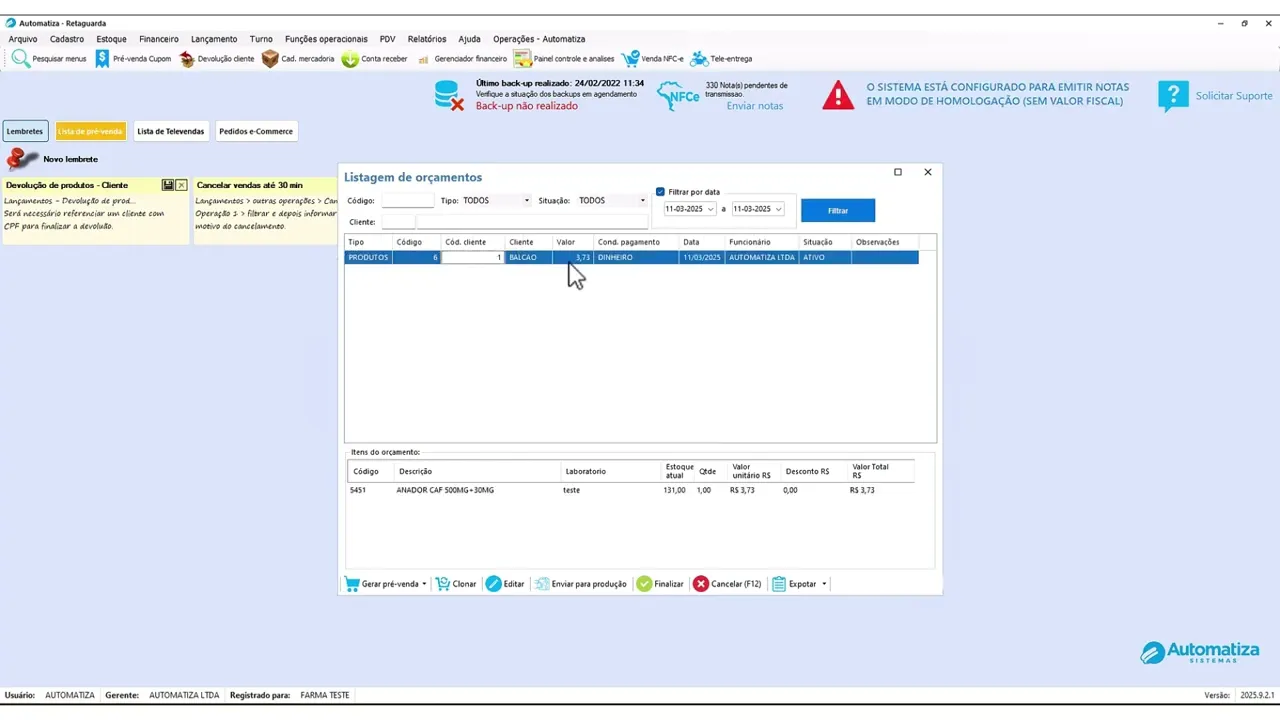Open Cad. mercadoria product registration
Viewport: 1280px width, 720px height.
pos(298,59)
